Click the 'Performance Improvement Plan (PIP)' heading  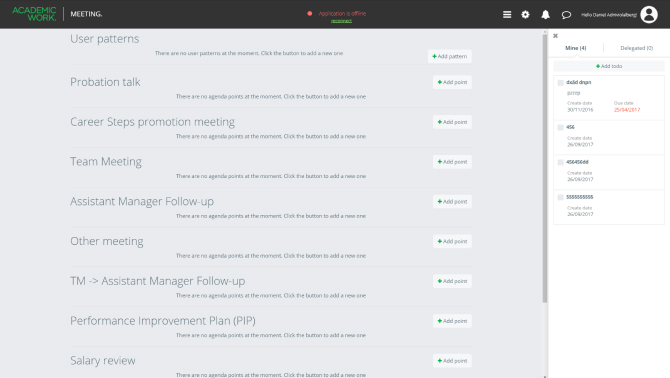click(x=163, y=321)
